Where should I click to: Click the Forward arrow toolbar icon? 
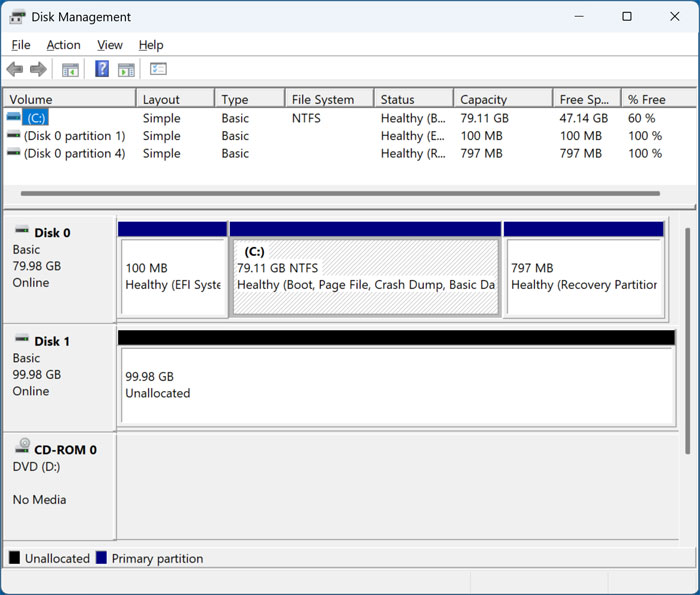tap(38, 69)
